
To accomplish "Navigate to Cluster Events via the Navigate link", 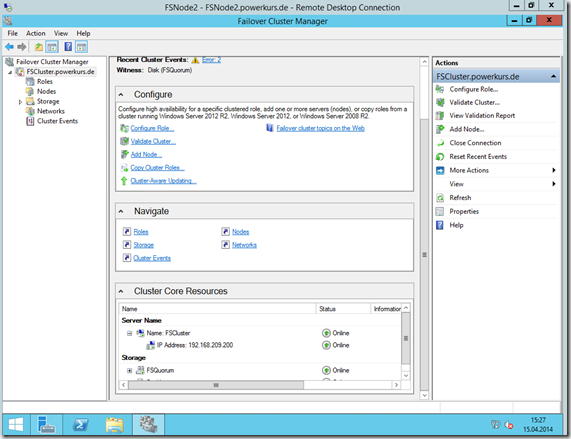I will 152,258.
